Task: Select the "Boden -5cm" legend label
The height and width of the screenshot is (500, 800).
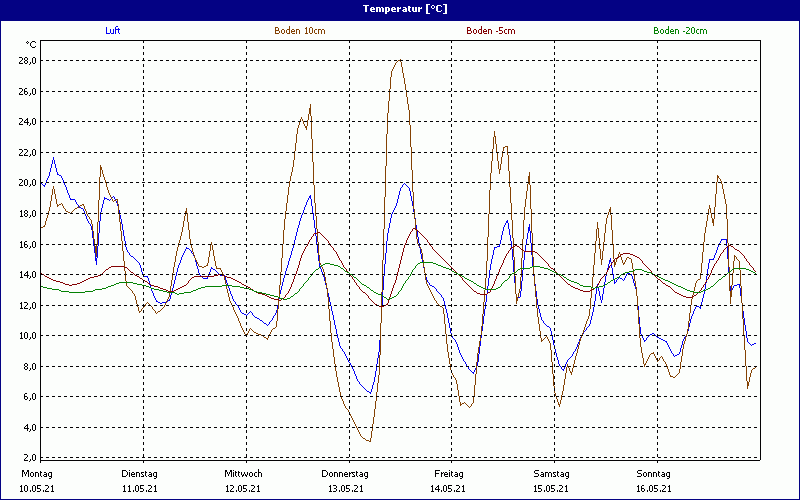Action: (x=491, y=31)
